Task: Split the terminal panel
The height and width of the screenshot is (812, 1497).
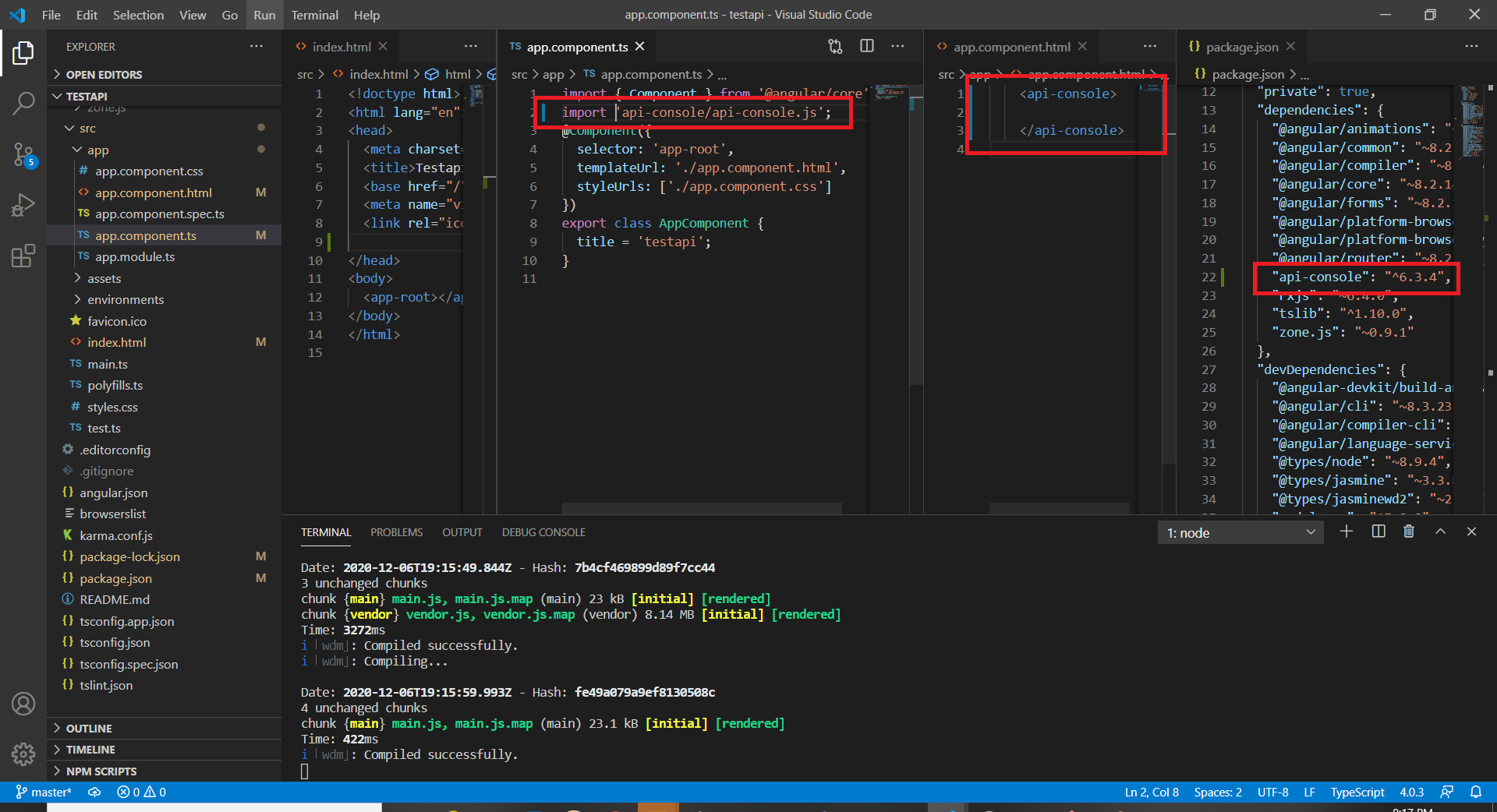Action: pyautogui.click(x=1378, y=531)
